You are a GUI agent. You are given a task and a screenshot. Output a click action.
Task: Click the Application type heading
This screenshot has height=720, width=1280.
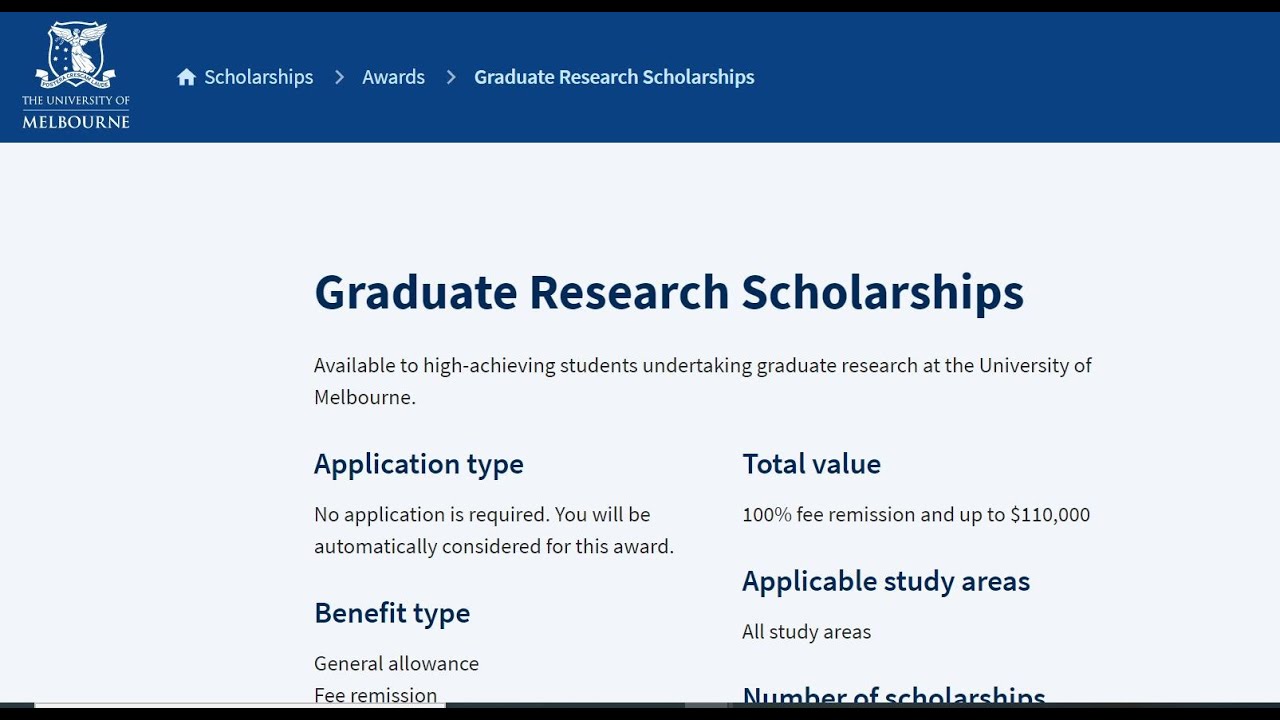coord(418,464)
